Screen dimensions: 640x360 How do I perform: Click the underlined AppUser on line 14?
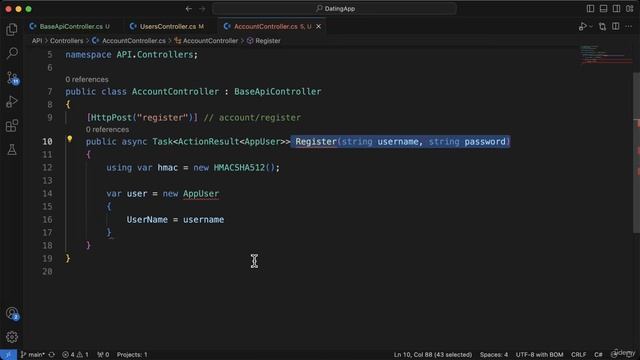click(x=201, y=193)
